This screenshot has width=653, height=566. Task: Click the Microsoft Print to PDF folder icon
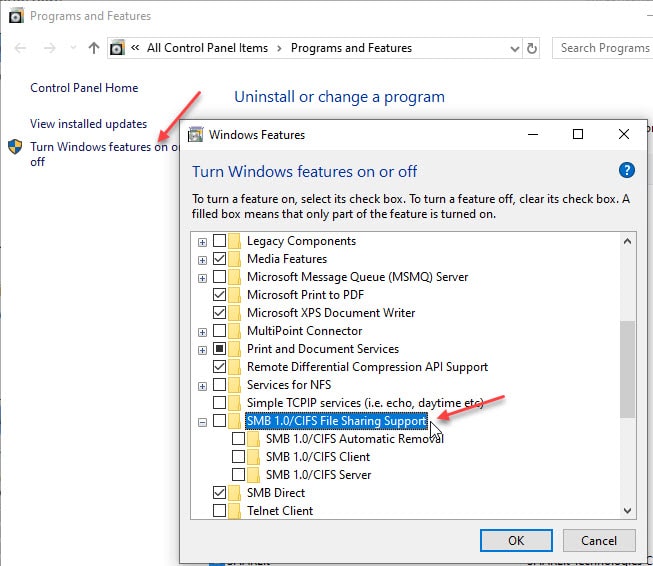pos(234,295)
